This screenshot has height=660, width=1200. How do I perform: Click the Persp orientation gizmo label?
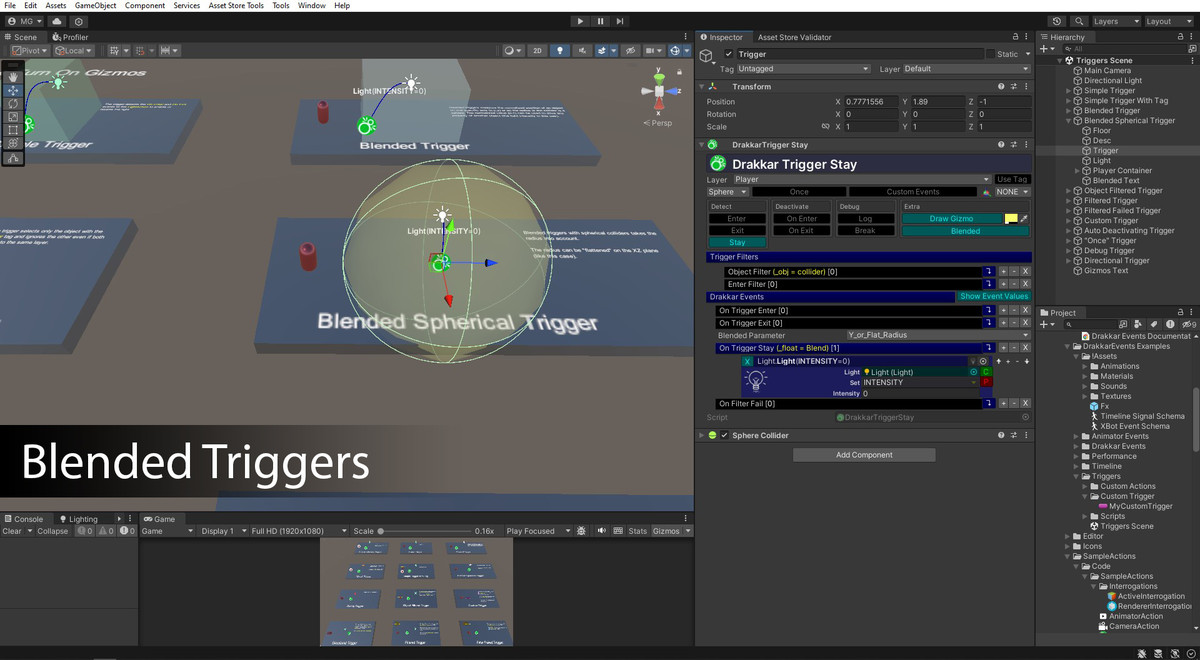point(658,123)
